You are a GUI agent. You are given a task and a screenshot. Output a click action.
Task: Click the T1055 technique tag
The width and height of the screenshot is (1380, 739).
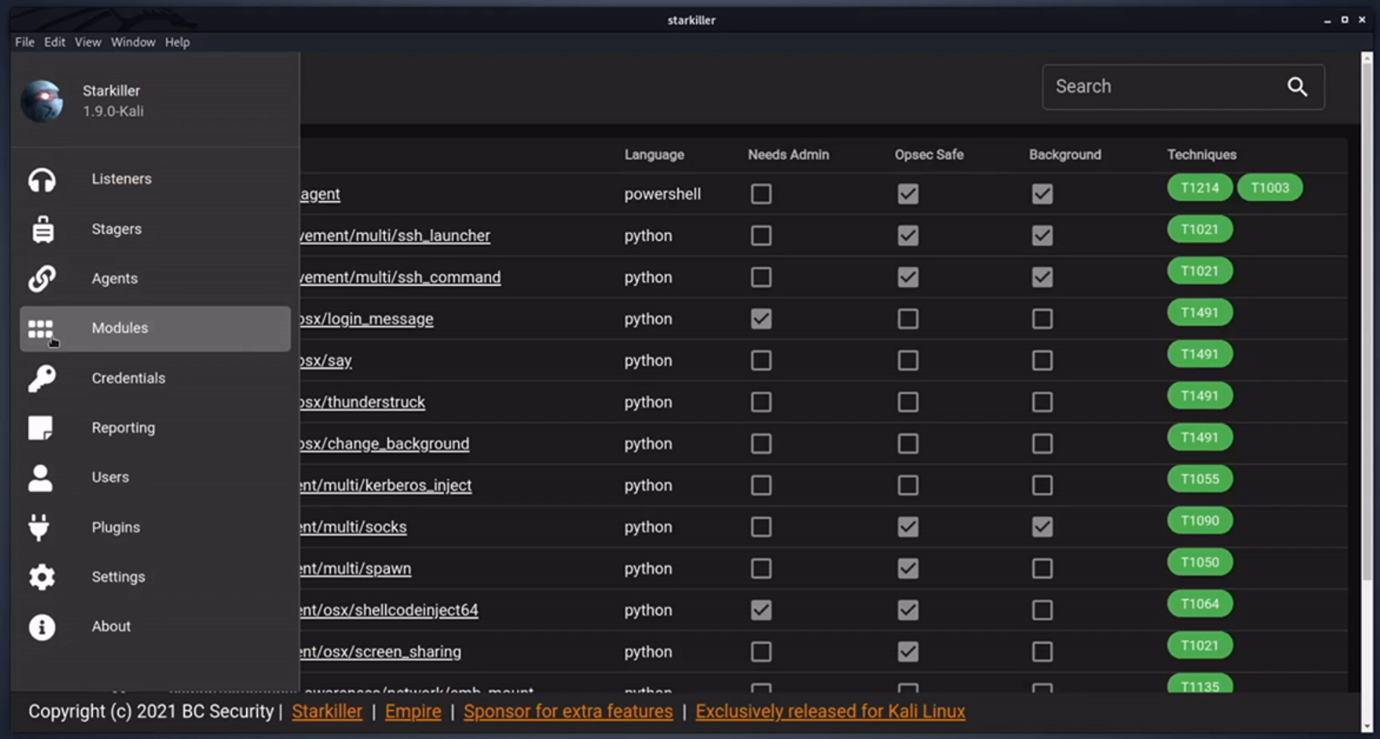click(1200, 479)
